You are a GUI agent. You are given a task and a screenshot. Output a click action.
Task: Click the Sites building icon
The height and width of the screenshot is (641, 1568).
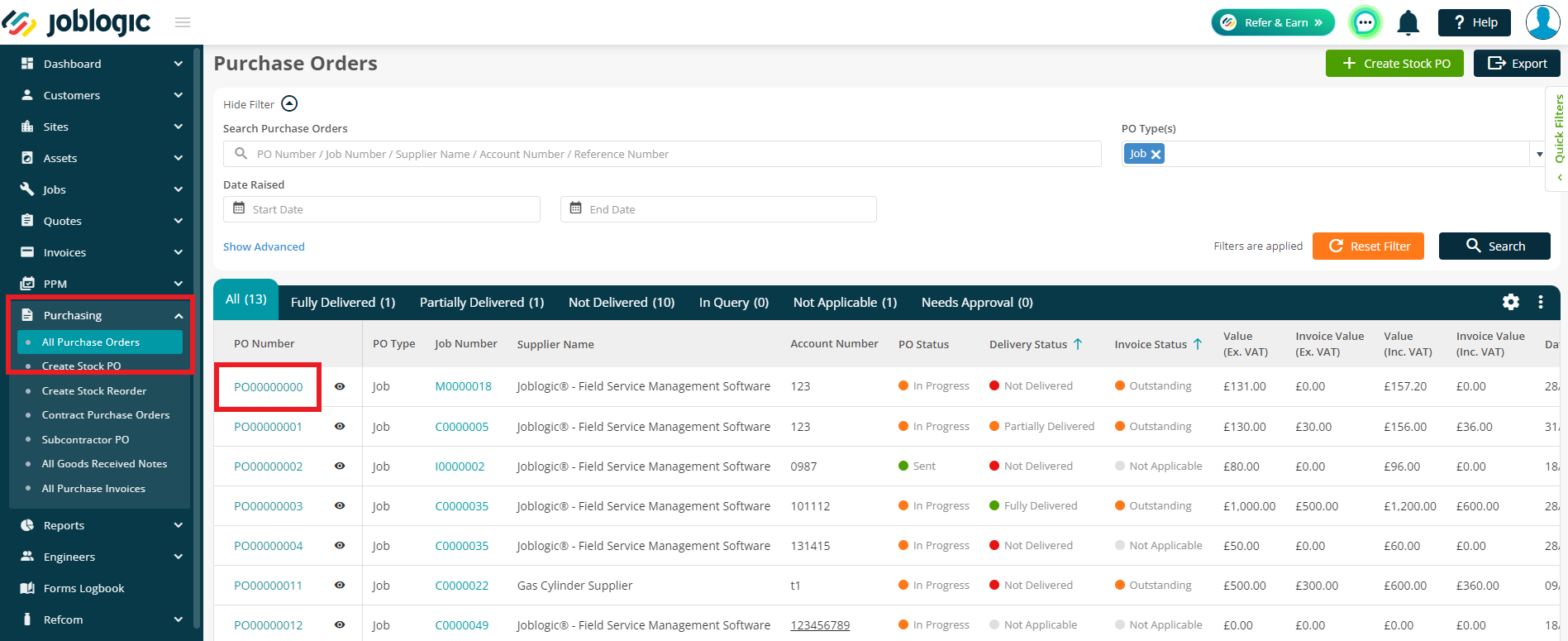pyautogui.click(x=27, y=127)
